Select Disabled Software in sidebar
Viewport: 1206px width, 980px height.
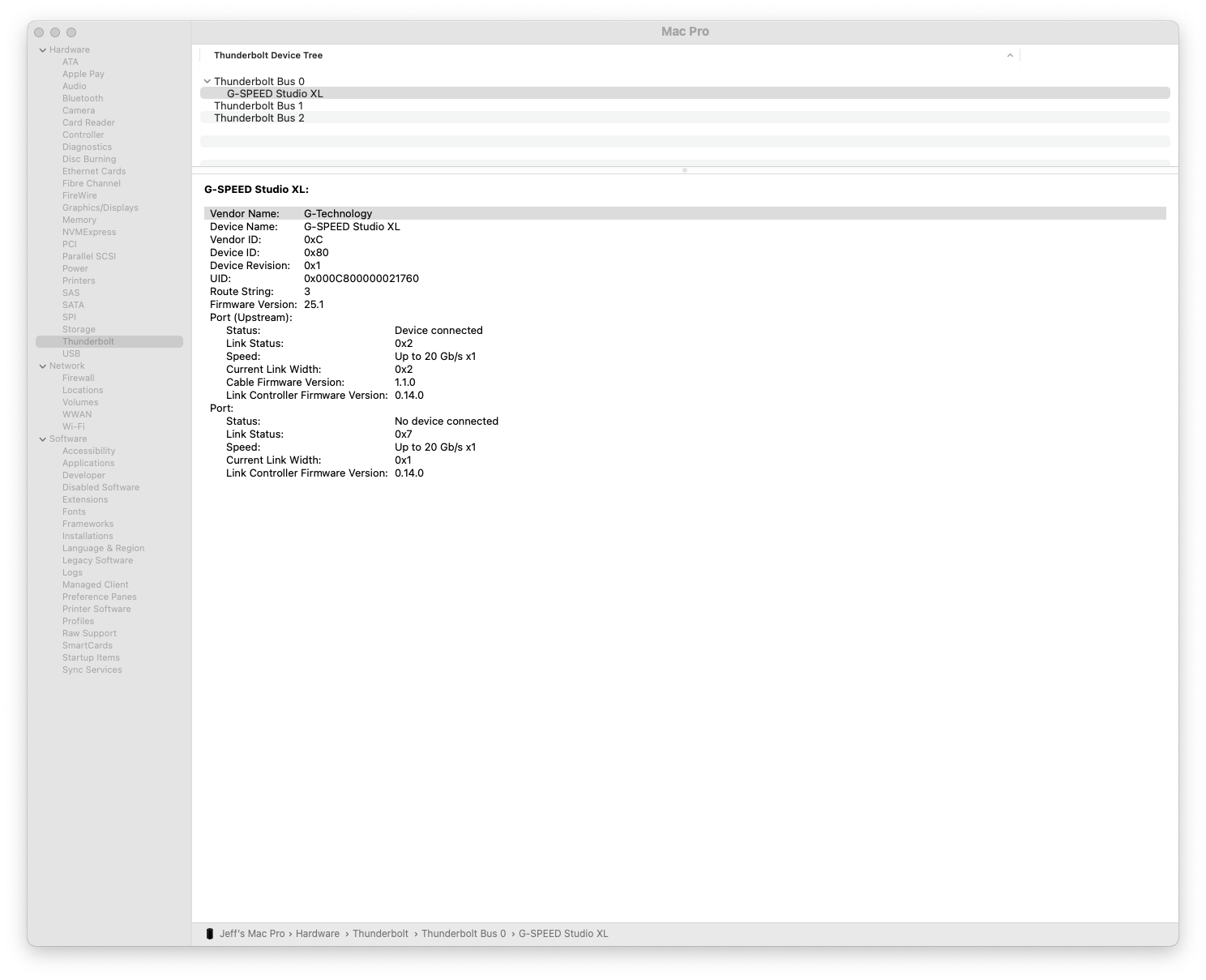tap(100, 487)
